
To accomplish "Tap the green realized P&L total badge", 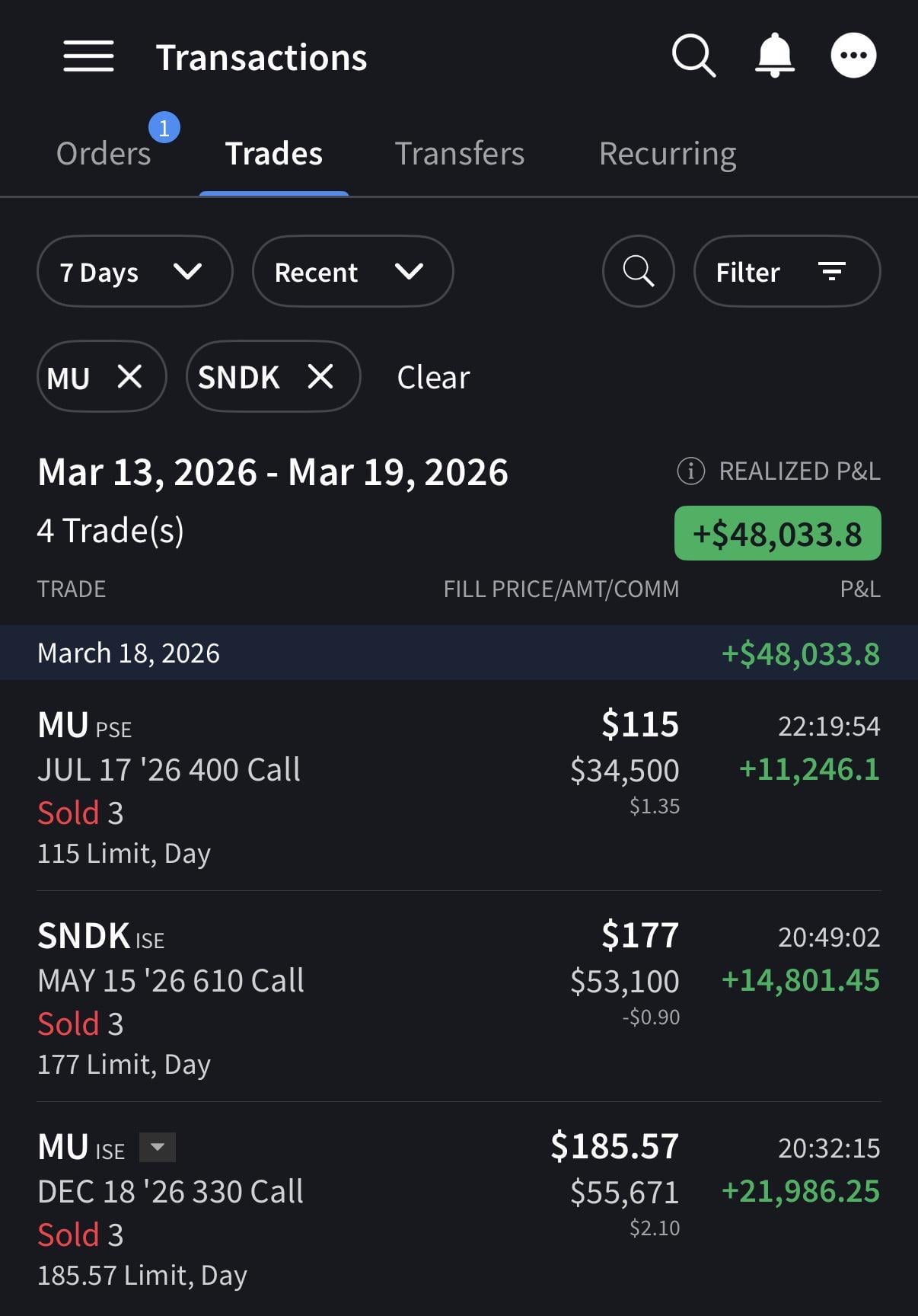I will pos(777,533).
